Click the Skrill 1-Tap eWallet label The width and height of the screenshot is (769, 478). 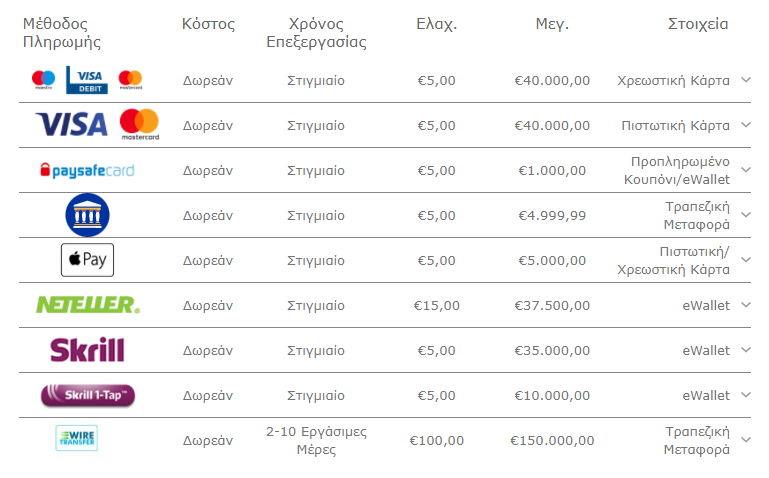pyautogui.click(x=706, y=395)
